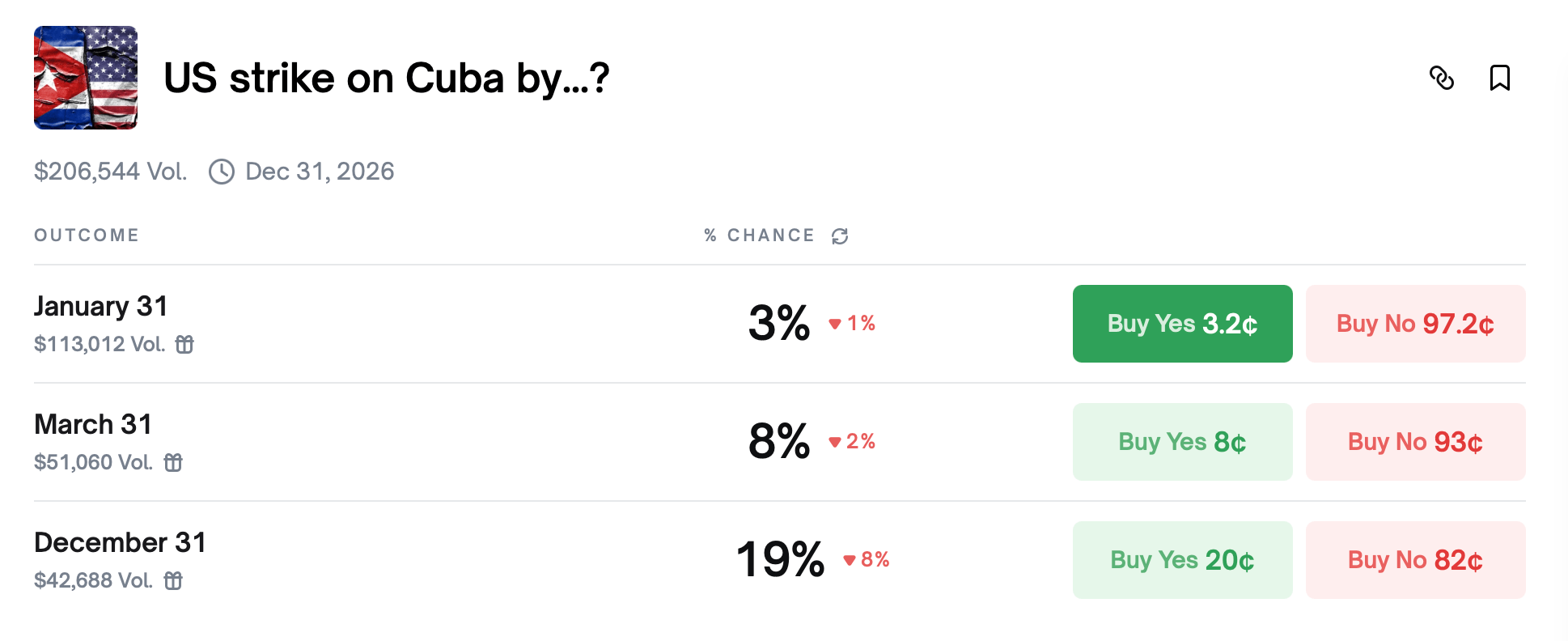Buy No at 93¢ for March 31

tap(1415, 442)
